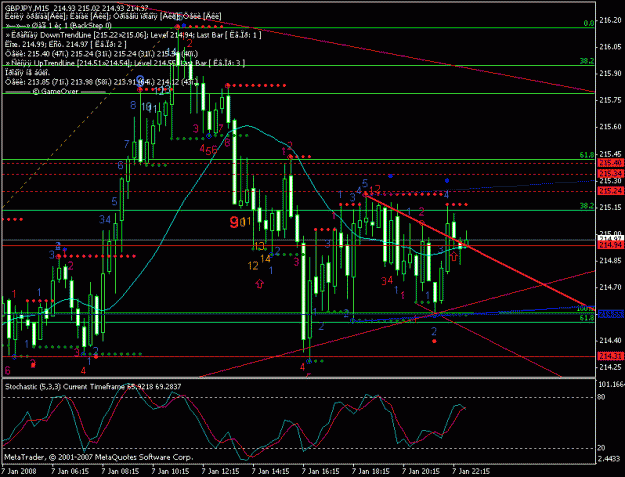Click the 7 Jan 10:15 time label

click(x=171, y=471)
